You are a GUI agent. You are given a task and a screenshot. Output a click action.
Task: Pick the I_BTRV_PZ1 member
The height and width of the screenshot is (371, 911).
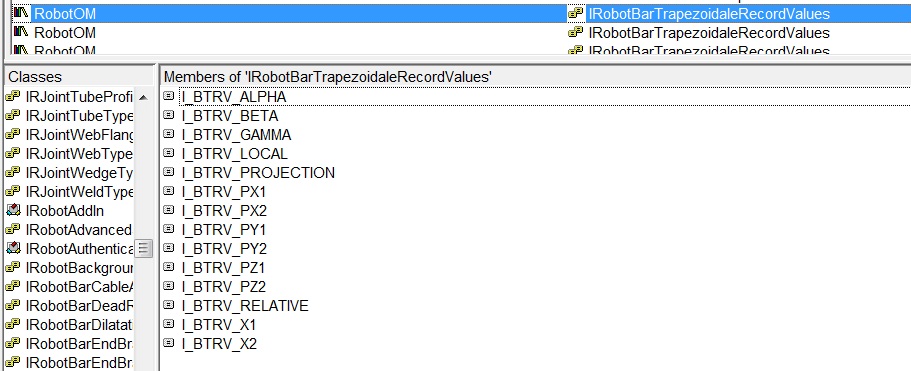click(x=224, y=268)
